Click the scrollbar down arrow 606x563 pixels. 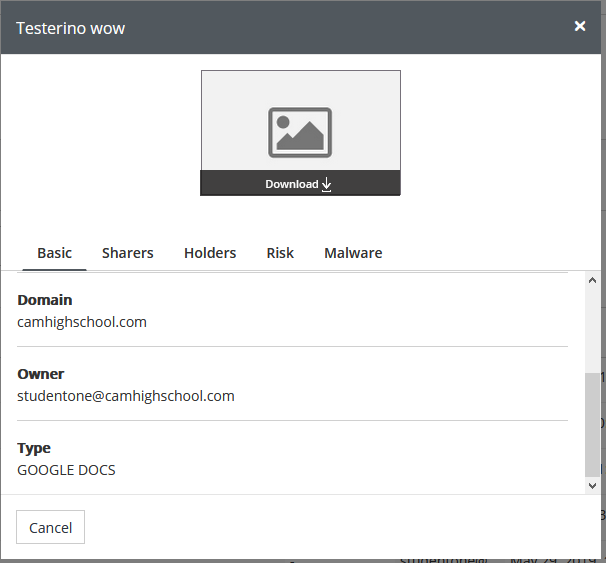click(x=592, y=484)
